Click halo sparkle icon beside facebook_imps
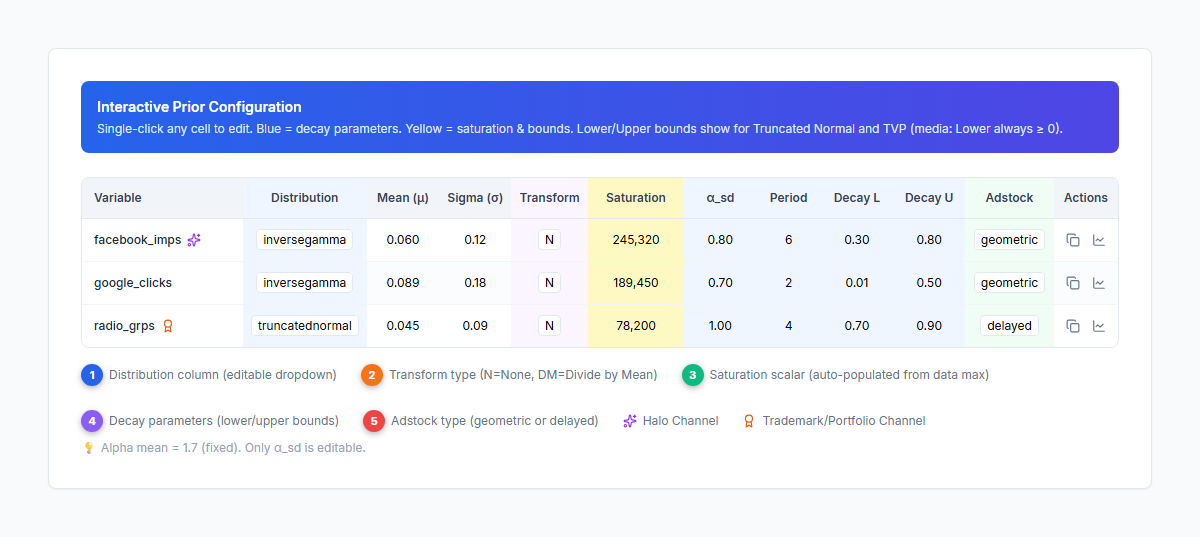This screenshot has width=1200, height=537. point(194,240)
